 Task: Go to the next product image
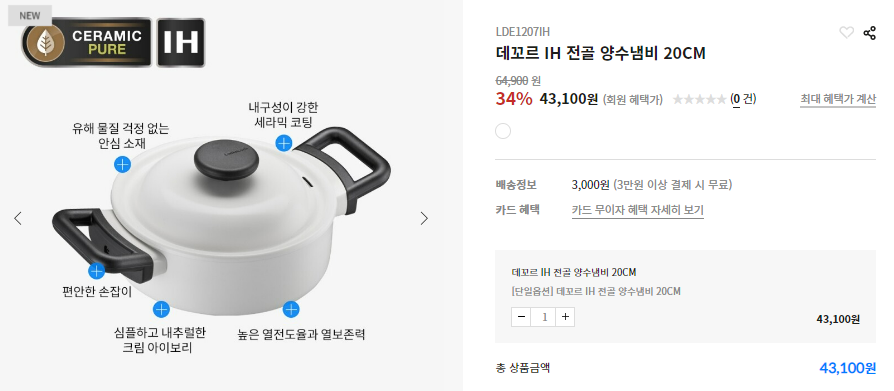(424, 218)
